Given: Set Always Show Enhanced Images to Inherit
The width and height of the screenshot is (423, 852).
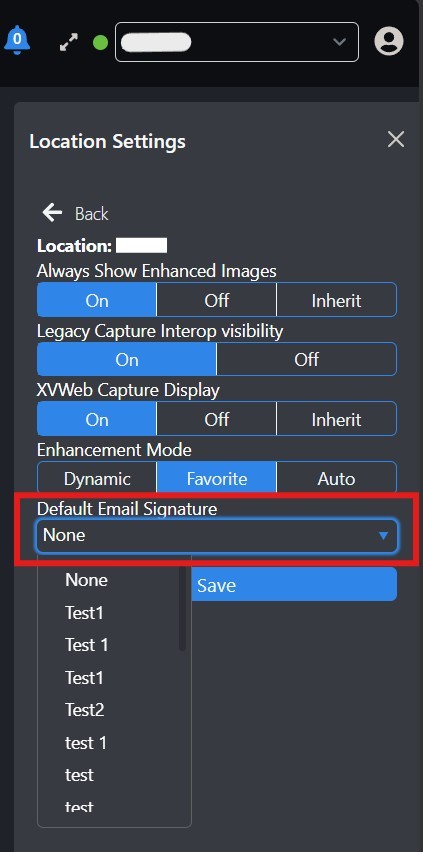Looking at the screenshot, I should coord(337,300).
